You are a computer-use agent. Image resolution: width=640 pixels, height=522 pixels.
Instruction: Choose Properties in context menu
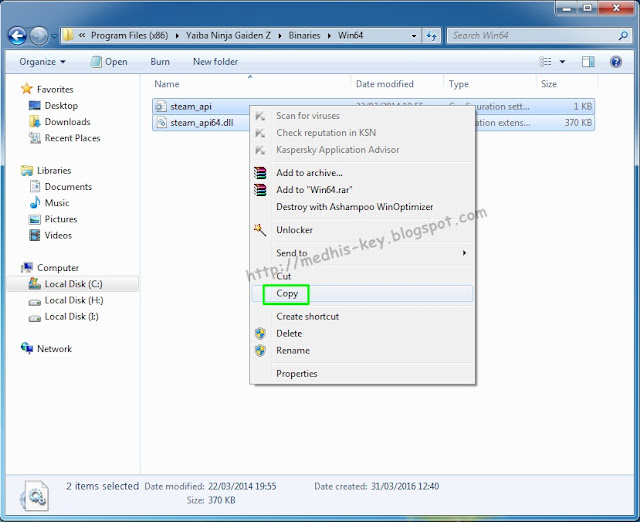coord(362,374)
